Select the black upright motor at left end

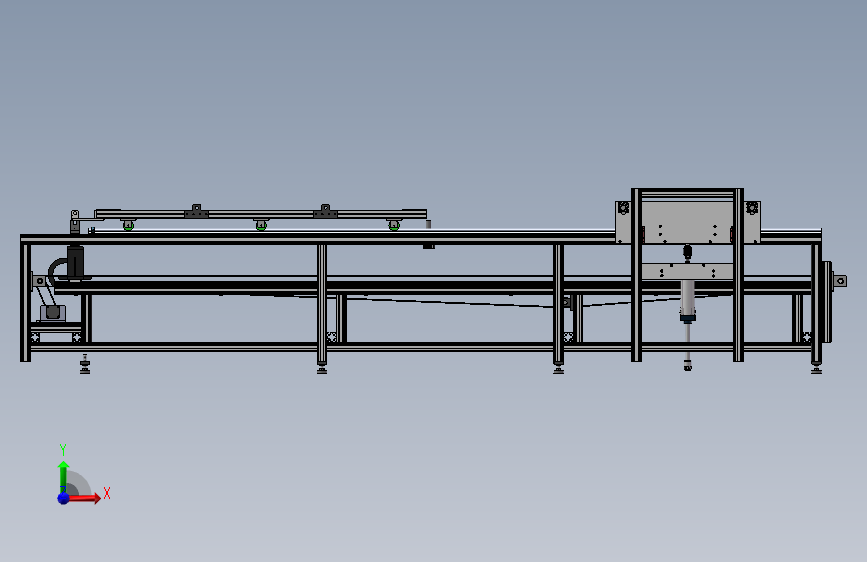75,262
